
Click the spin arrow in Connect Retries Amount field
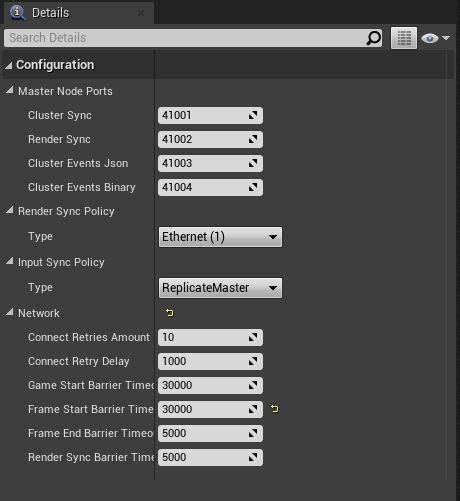[x=253, y=337]
